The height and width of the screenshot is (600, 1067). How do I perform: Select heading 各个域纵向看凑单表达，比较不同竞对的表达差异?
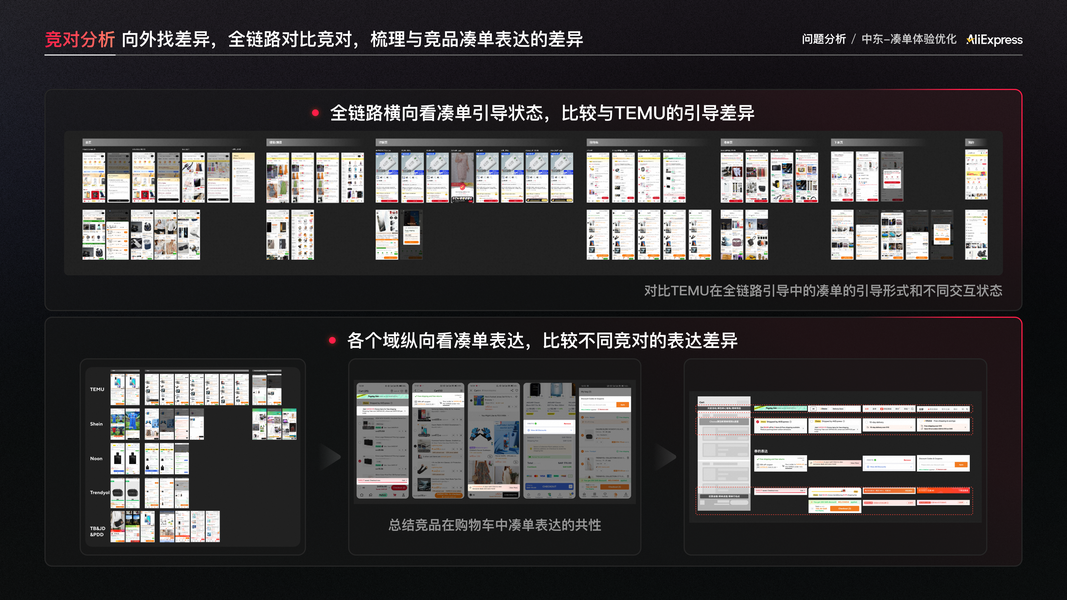pos(542,340)
